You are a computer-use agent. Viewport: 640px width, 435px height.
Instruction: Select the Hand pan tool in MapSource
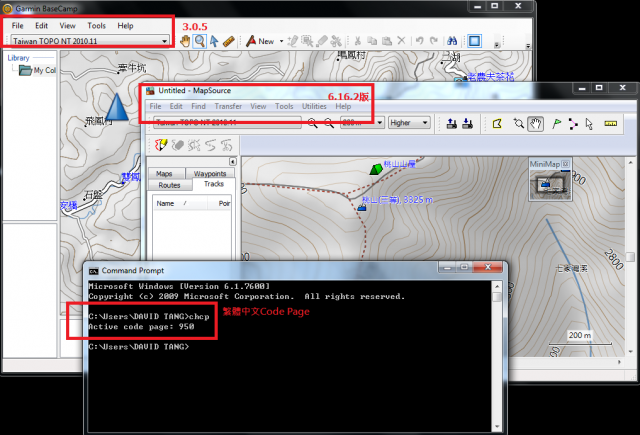(x=536, y=123)
